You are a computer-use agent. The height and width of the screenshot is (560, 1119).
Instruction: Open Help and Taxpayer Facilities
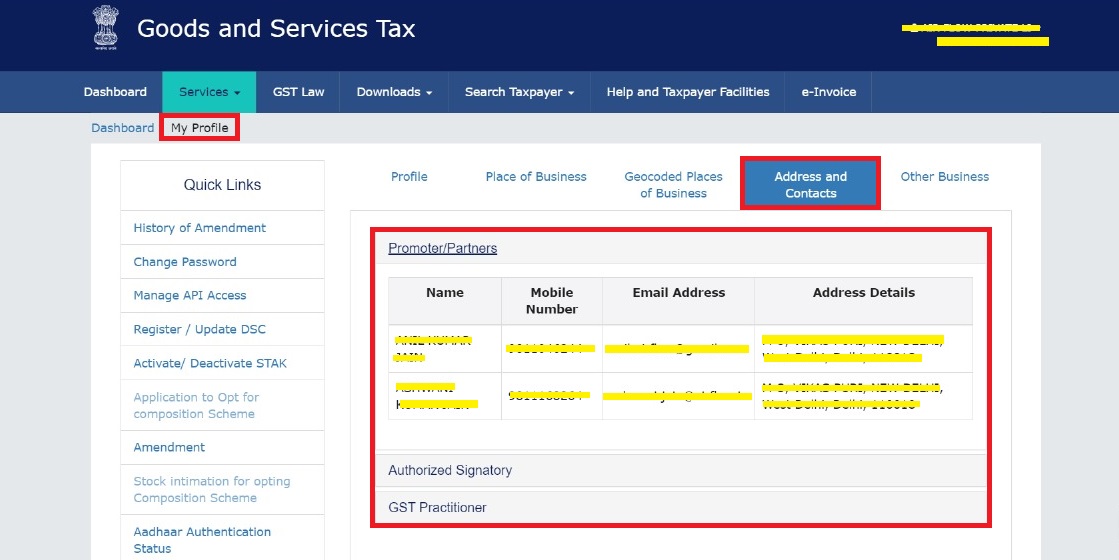pyautogui.click(x=687, y=92)
